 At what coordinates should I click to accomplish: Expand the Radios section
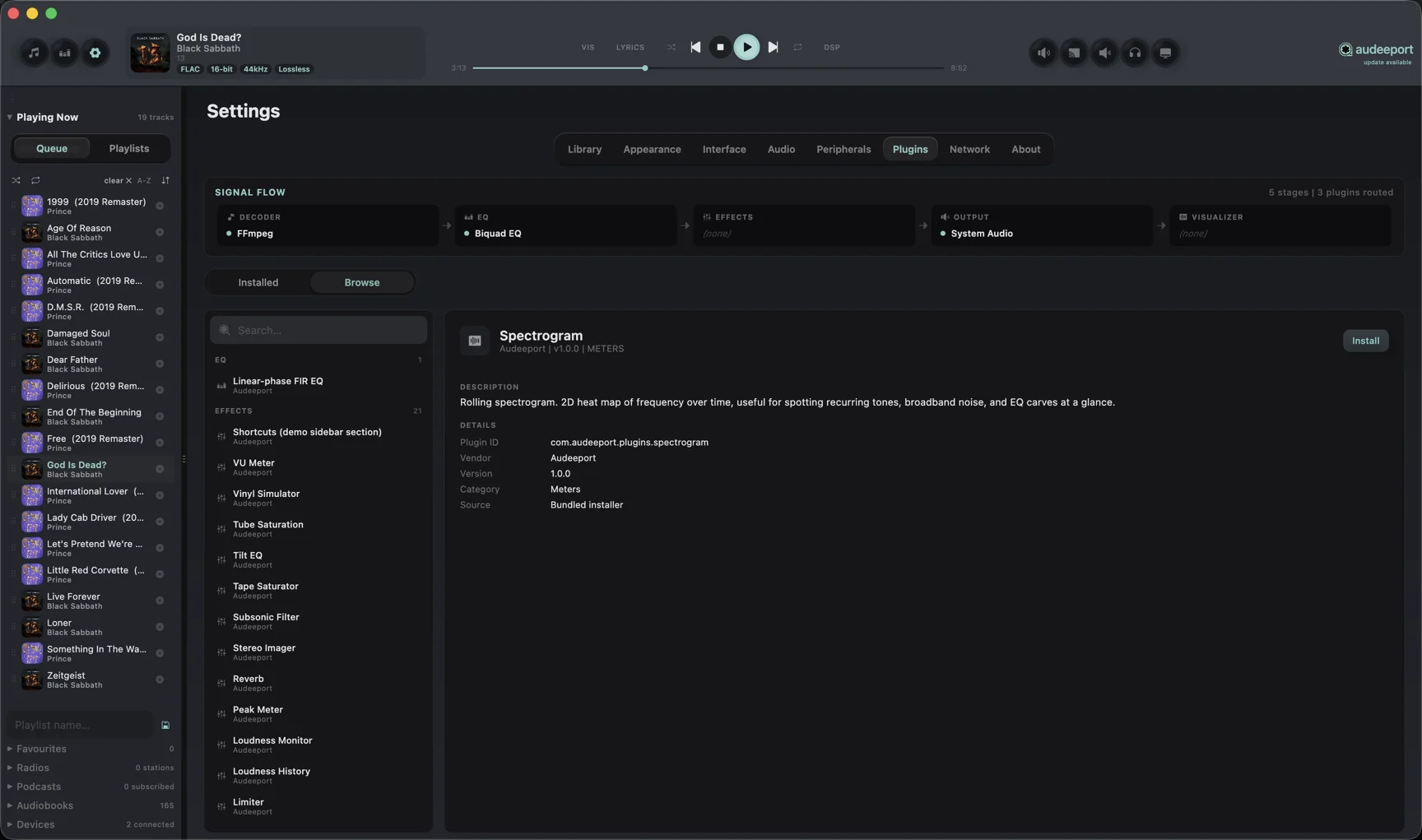point(9,768)
